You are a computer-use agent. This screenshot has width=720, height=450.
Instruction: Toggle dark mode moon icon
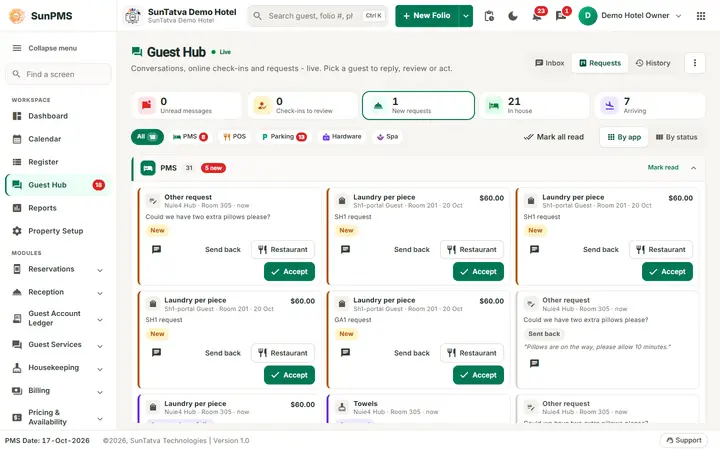[513, 16]
